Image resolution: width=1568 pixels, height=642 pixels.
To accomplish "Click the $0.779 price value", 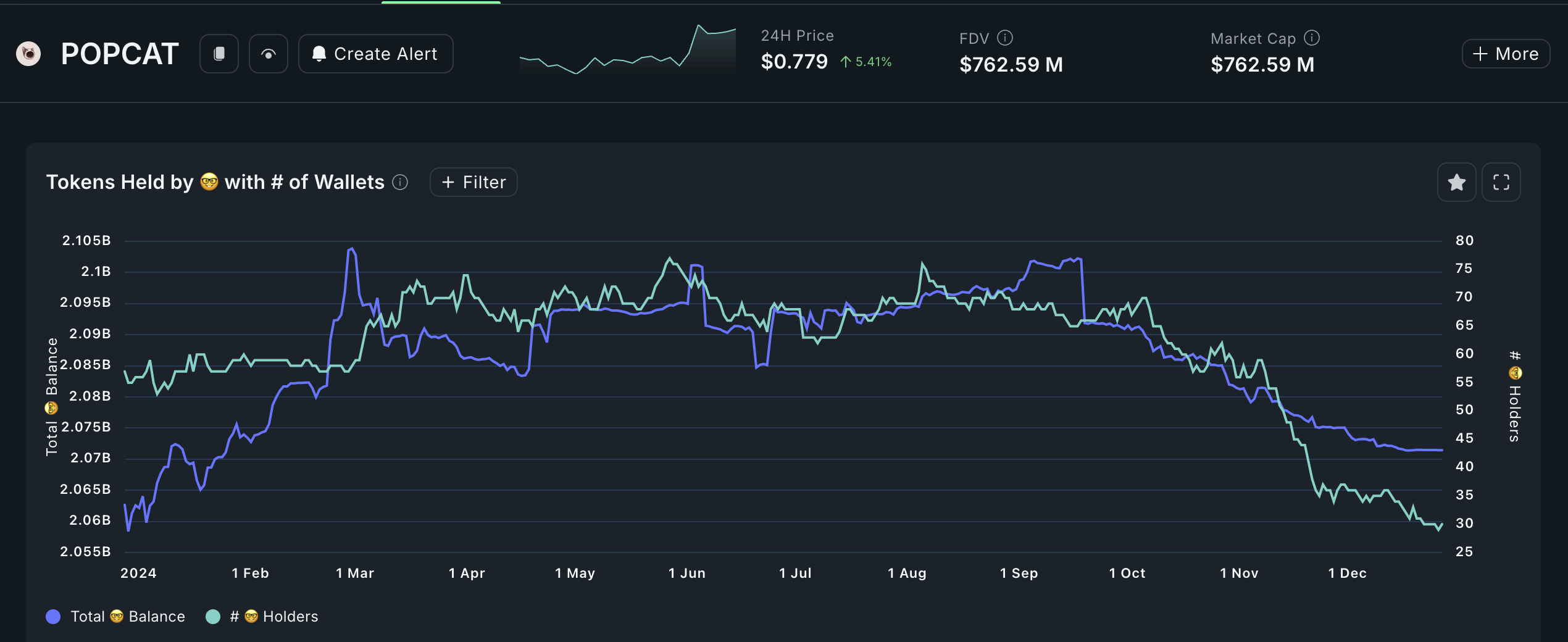I will (794, 62).
